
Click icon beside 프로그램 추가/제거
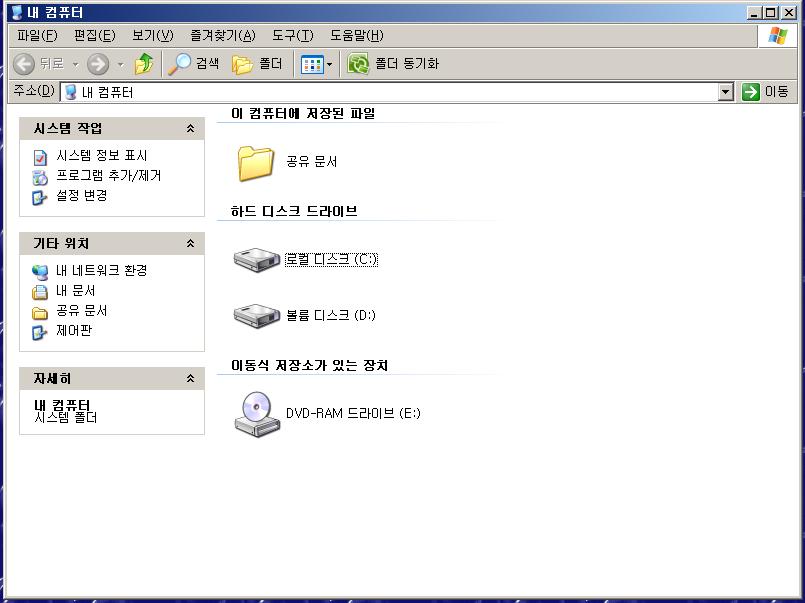40,177
